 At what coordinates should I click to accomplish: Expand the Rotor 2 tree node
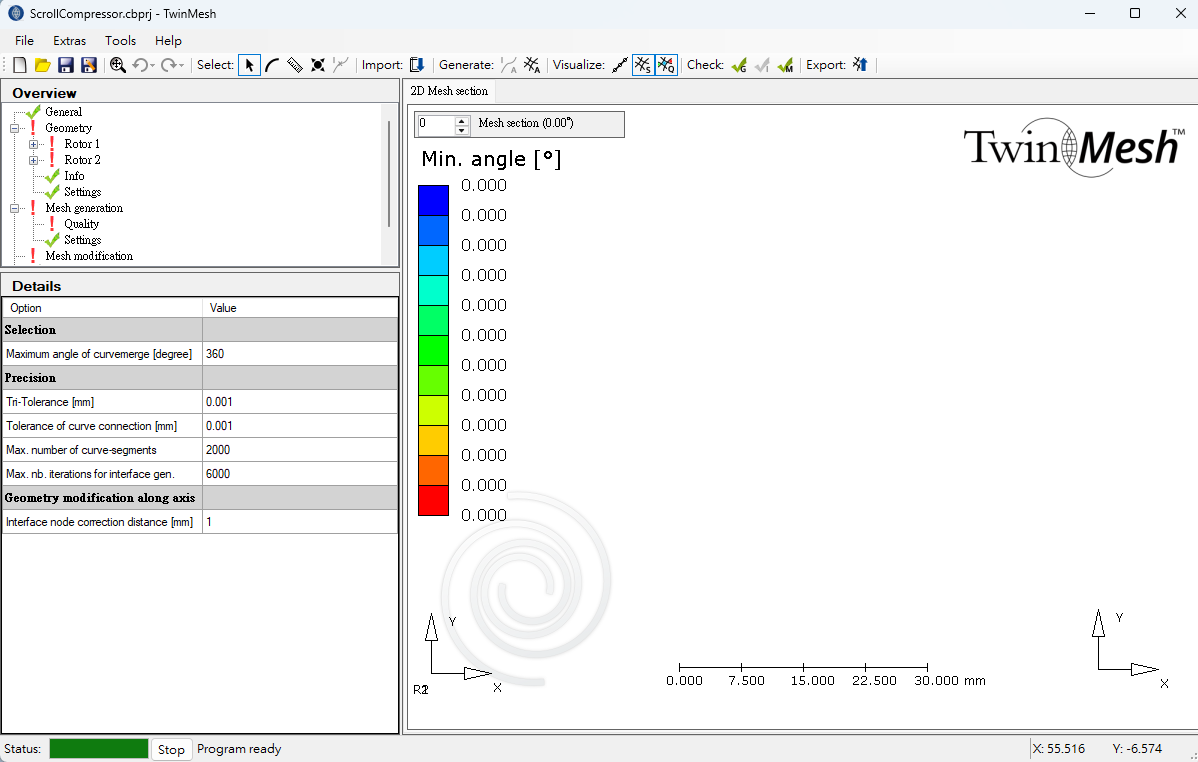click(34, 161)
